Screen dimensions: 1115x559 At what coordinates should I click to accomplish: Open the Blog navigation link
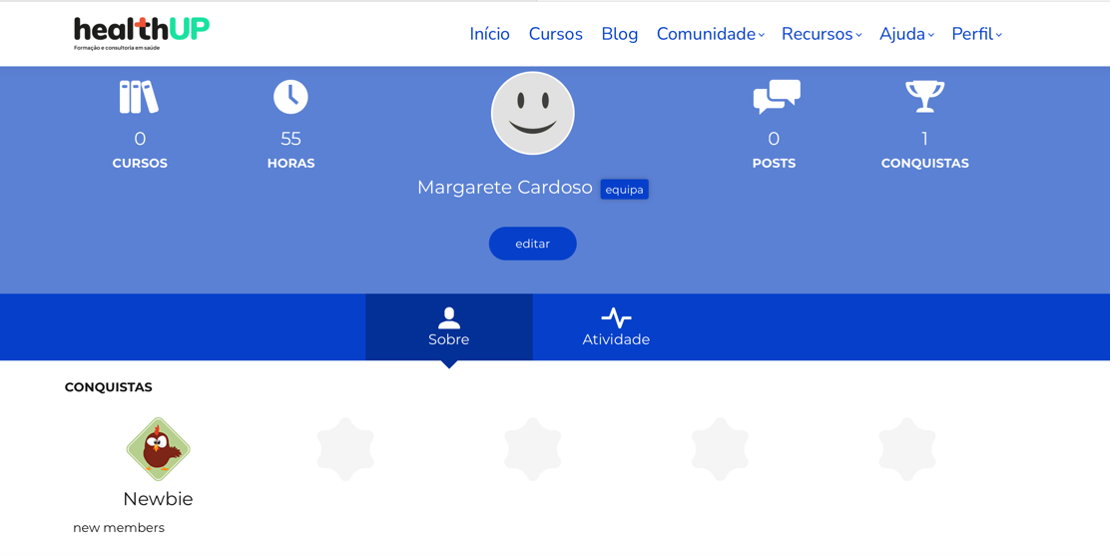pyautogui.click(x=622, y=34)
